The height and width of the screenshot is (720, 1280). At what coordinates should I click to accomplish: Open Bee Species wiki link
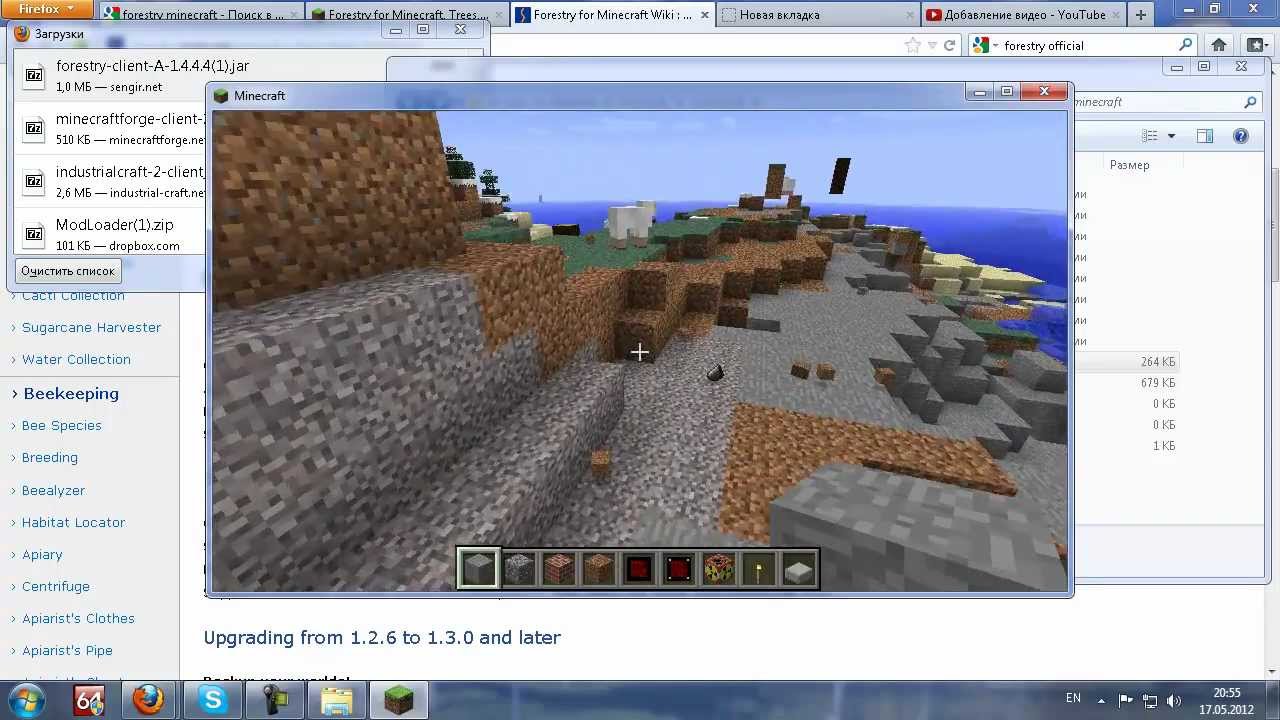tap(62, 425)
